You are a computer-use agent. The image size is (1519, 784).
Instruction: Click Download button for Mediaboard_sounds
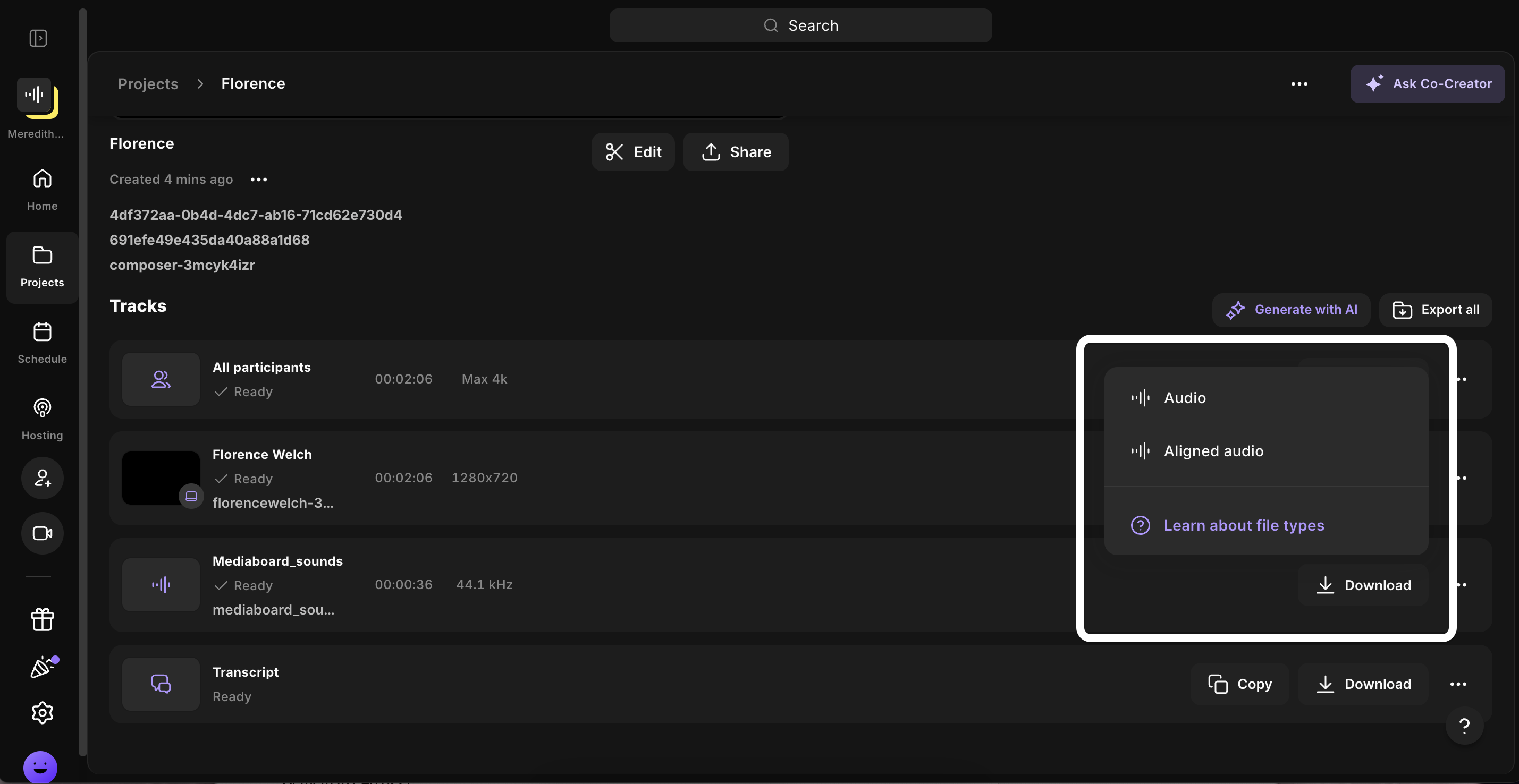(x=1363, y=585)
